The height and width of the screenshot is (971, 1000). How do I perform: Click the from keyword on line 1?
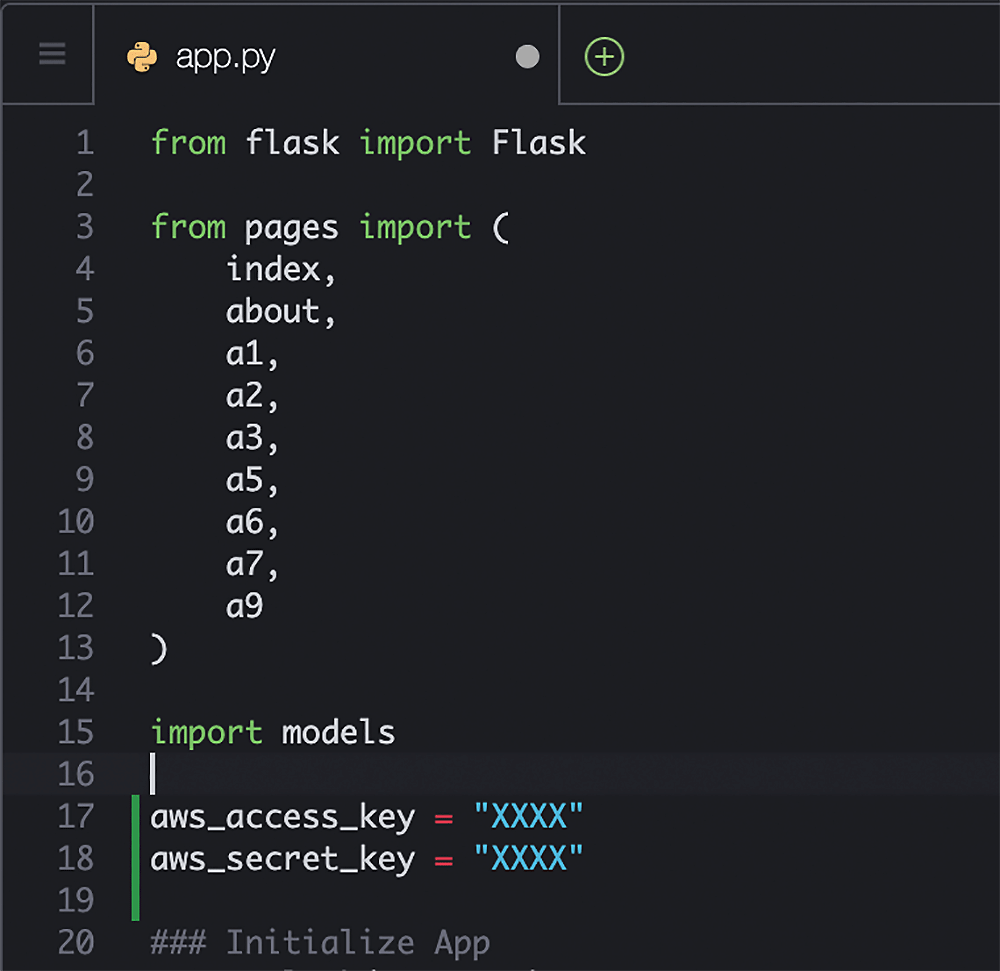[x=189, y=142]
